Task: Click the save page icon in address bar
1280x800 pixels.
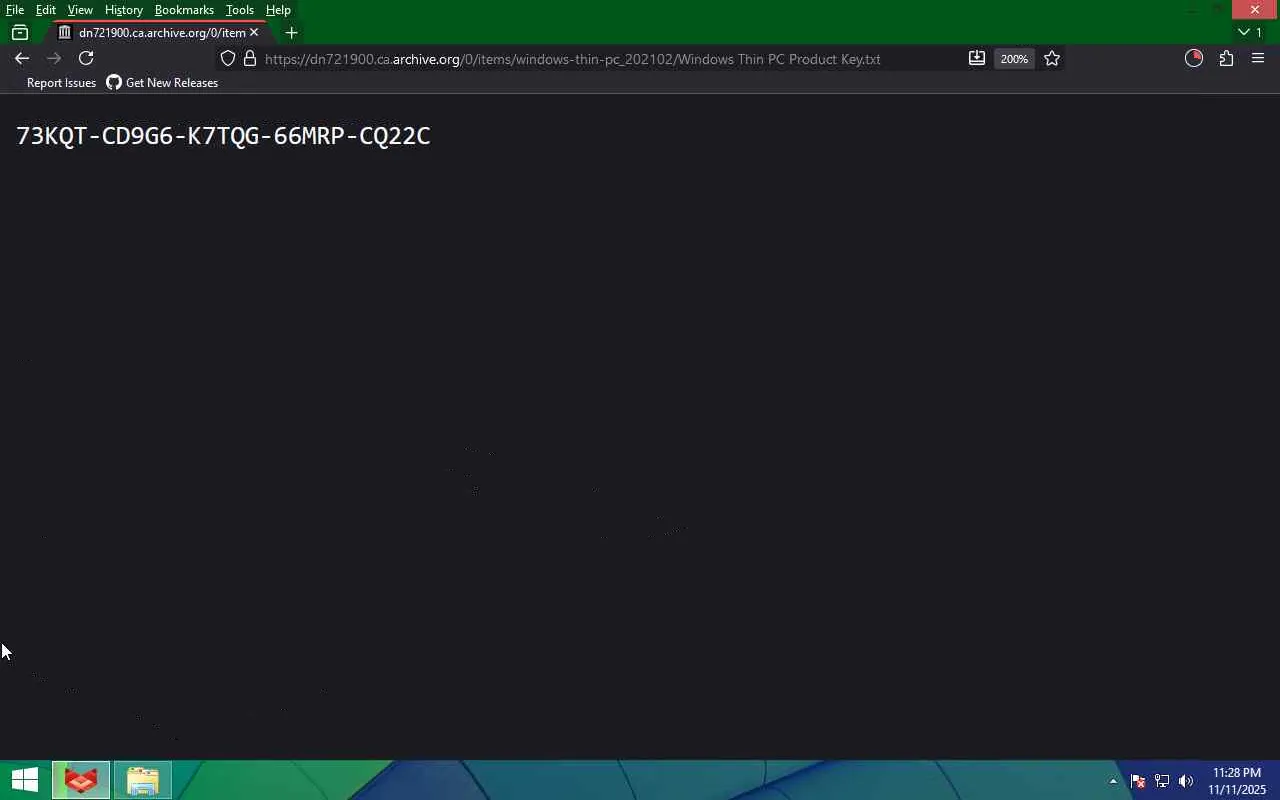Action: coord(977,59)
